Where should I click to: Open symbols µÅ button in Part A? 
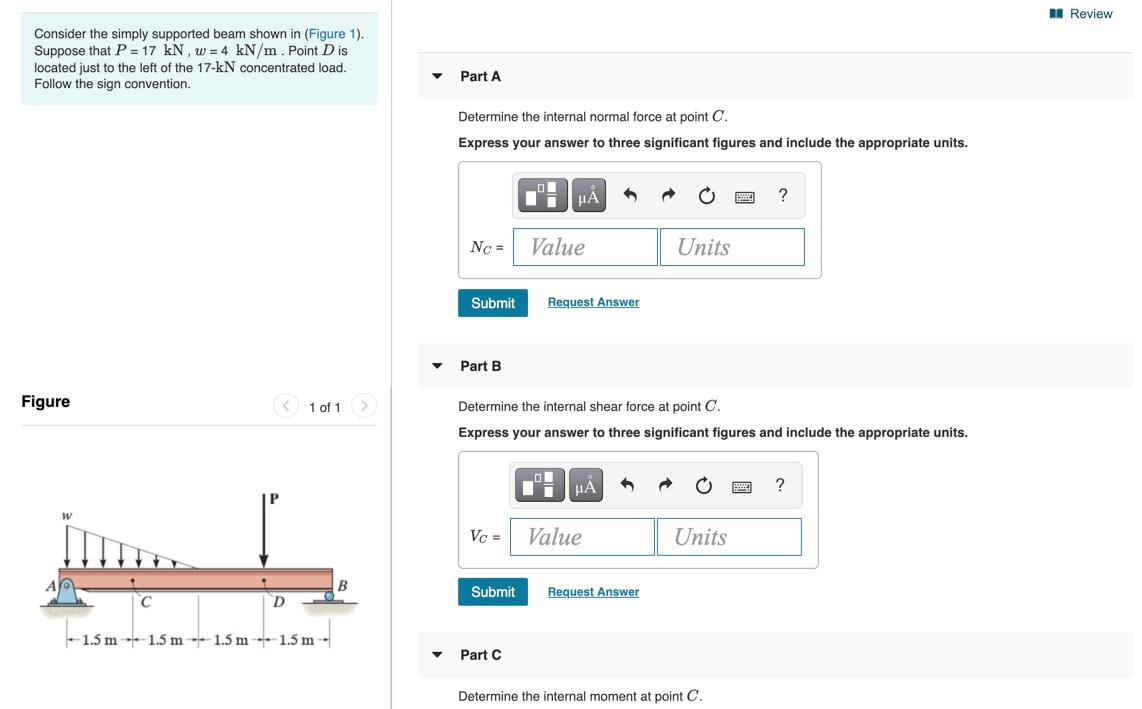(588, 195)
